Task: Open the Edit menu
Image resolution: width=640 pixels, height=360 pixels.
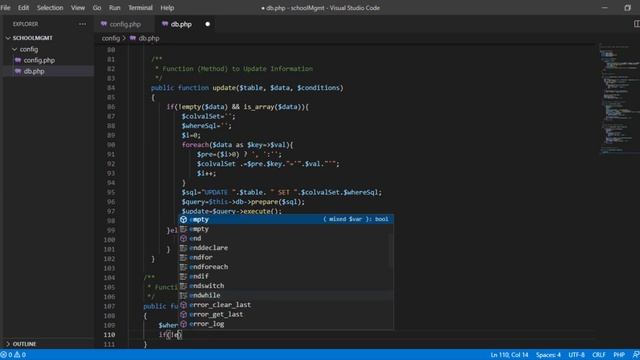Action: point(23,8)
